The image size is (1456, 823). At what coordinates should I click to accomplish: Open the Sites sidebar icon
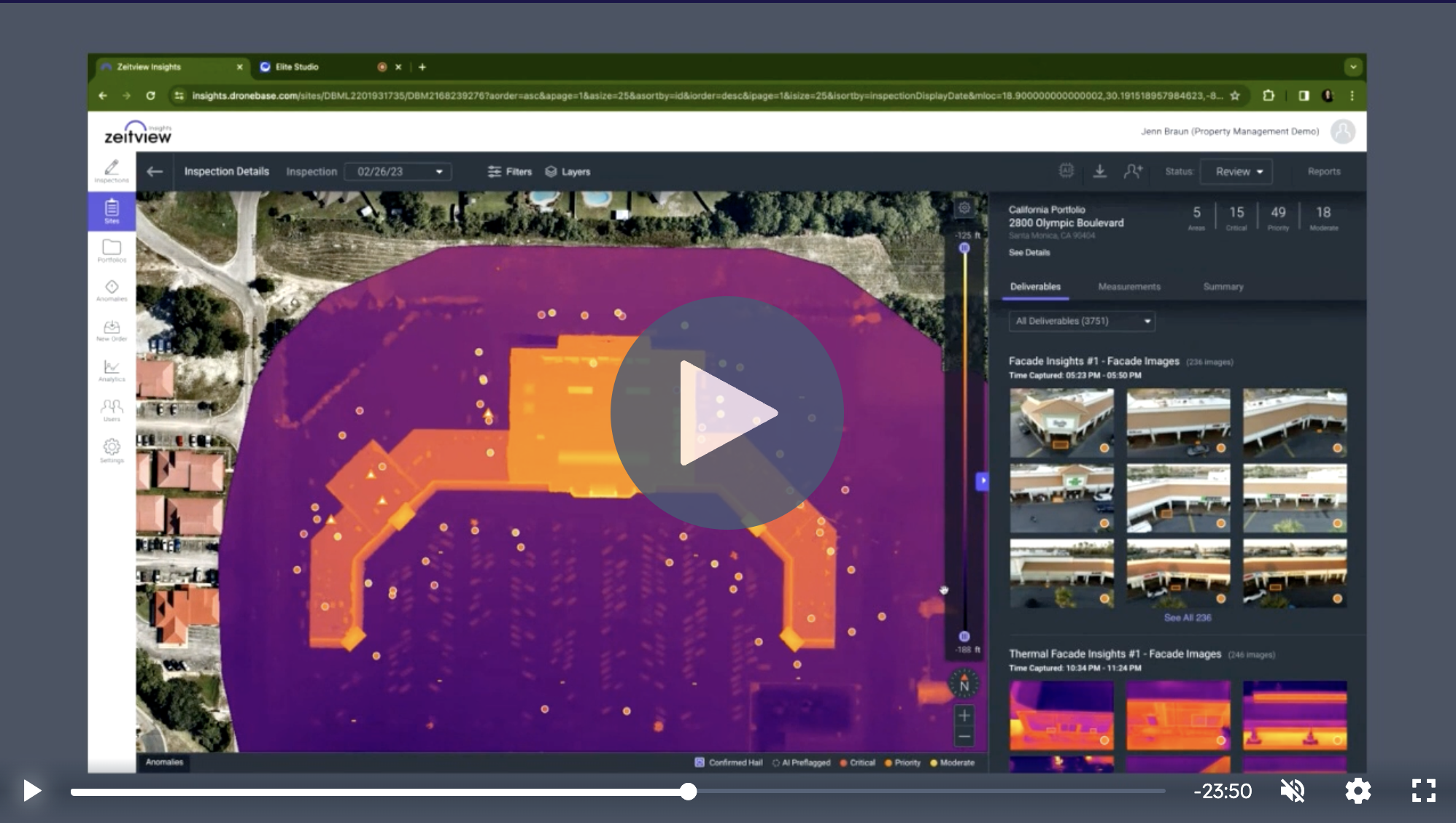[112, 211]
